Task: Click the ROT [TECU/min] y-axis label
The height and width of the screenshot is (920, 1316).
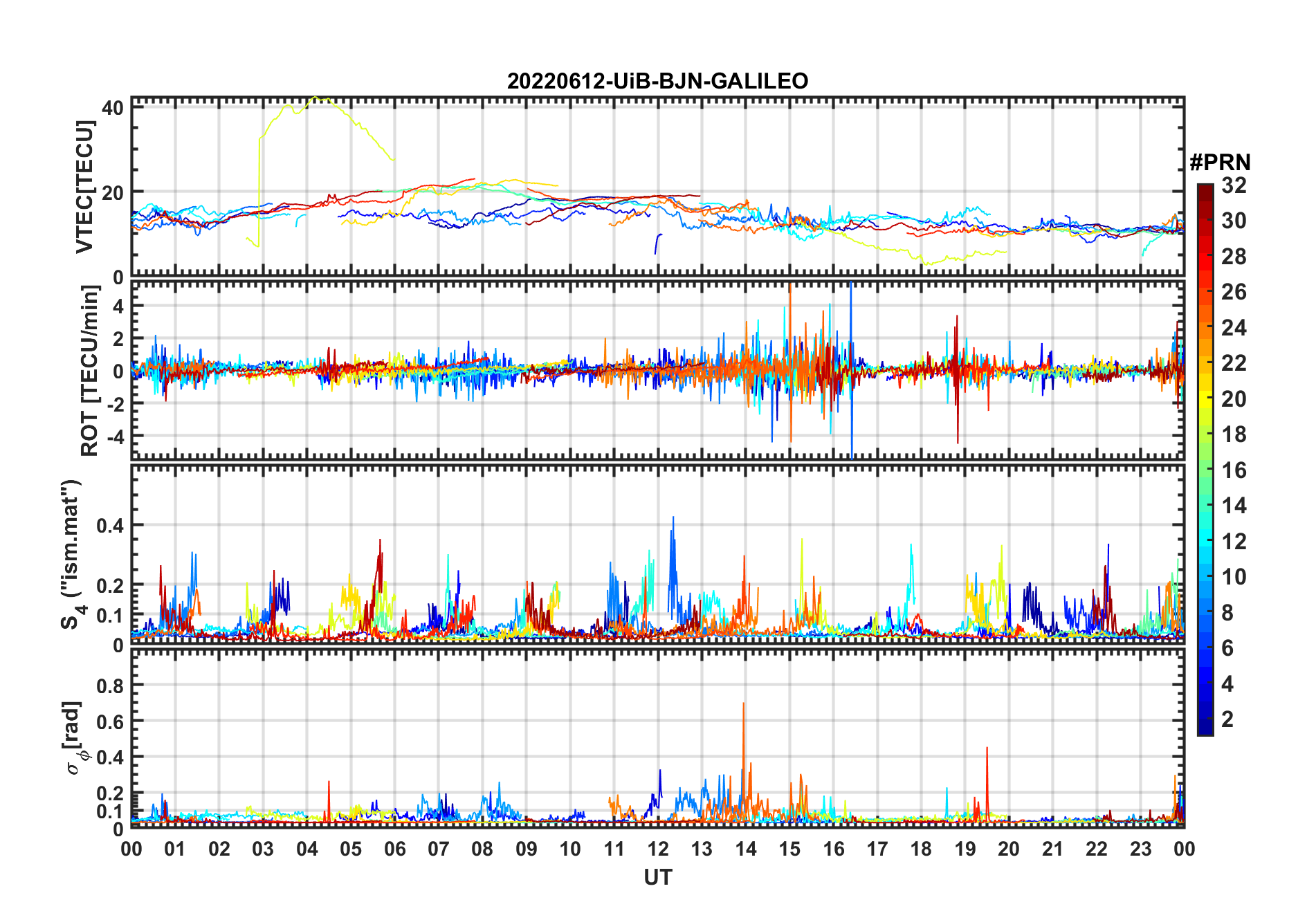Action: coord(90,371)
